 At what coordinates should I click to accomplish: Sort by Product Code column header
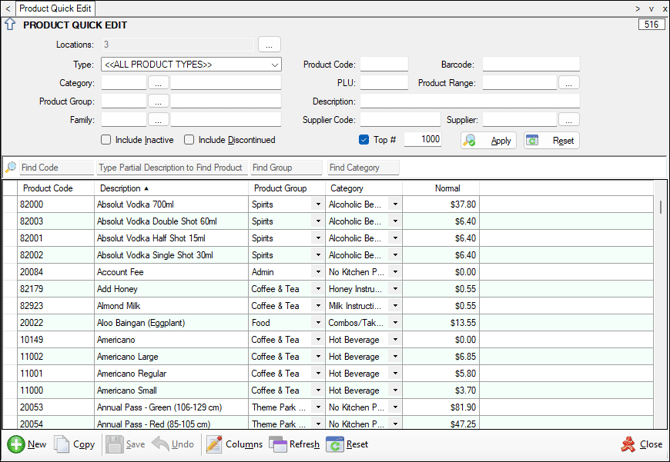pos(56,188)
